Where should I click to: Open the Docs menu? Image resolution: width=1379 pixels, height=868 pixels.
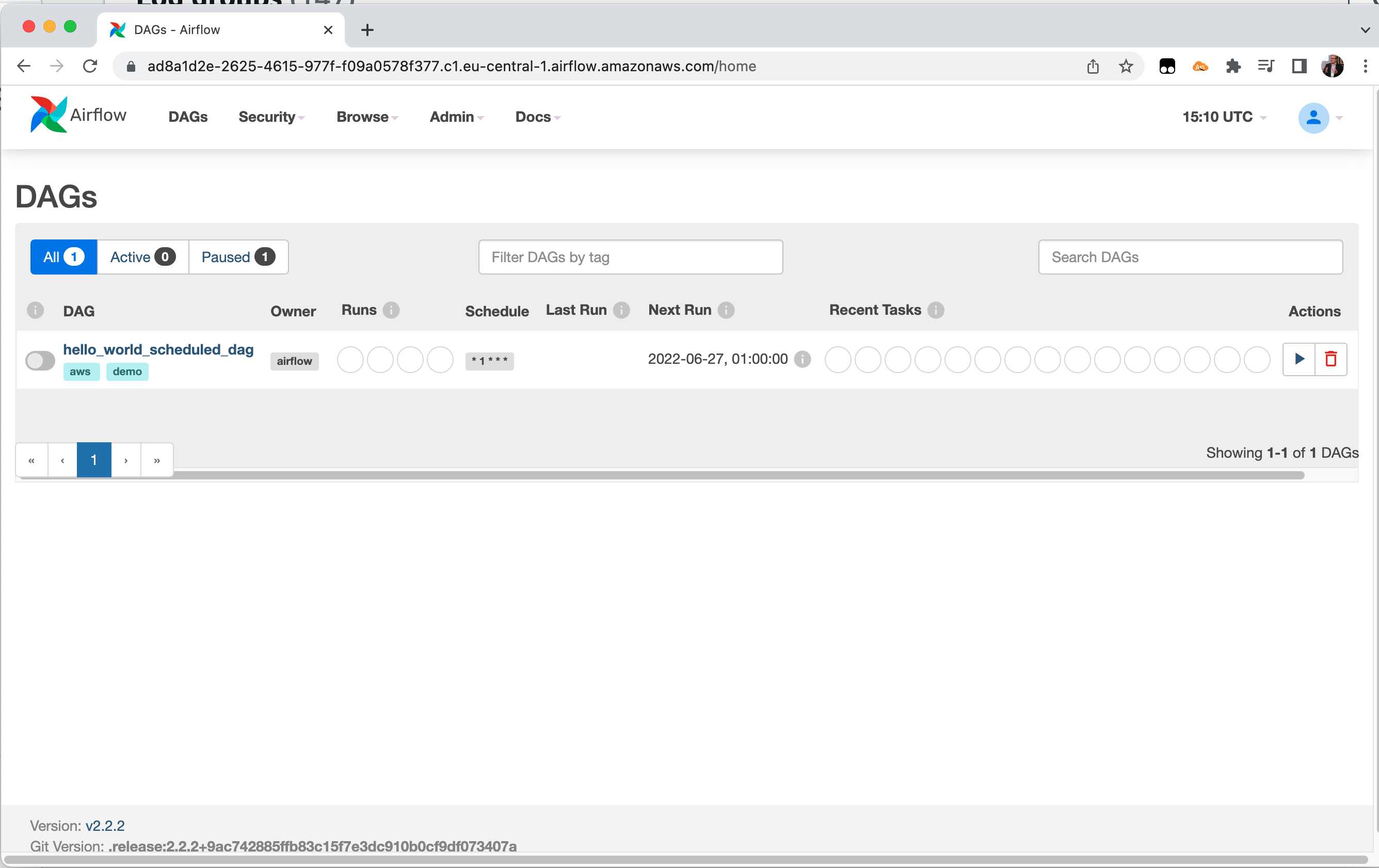coord(537,117)
